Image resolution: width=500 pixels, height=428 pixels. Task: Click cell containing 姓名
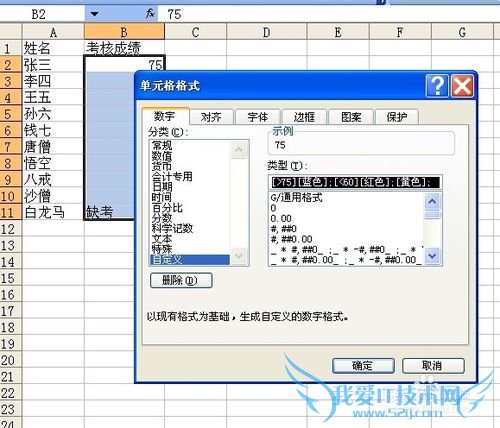[x=53, y=48]
